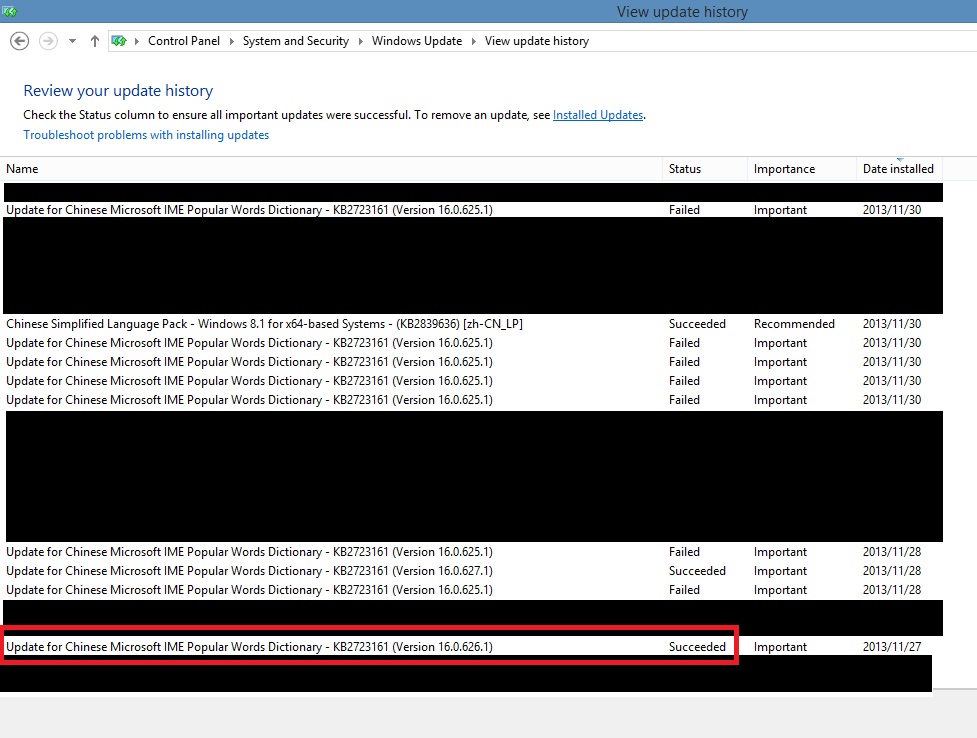977x738 pixels.
Task: Sort by Name column header
Action: 331,169
